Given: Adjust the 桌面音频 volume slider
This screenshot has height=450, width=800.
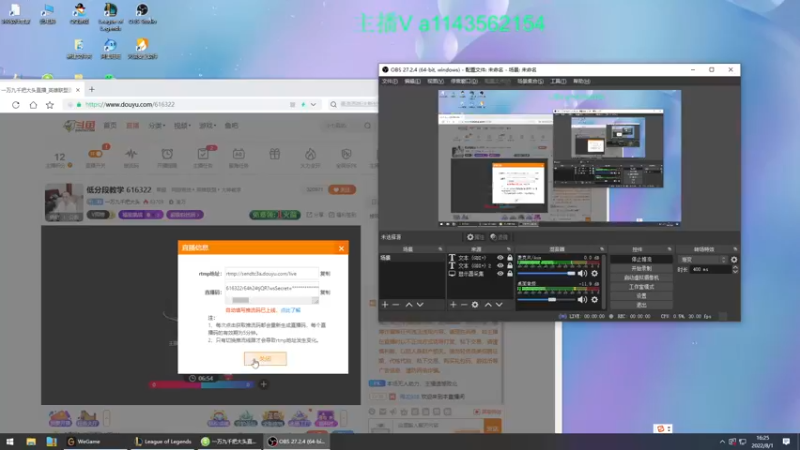Looking at the screenshot, I should coord(546,299).
